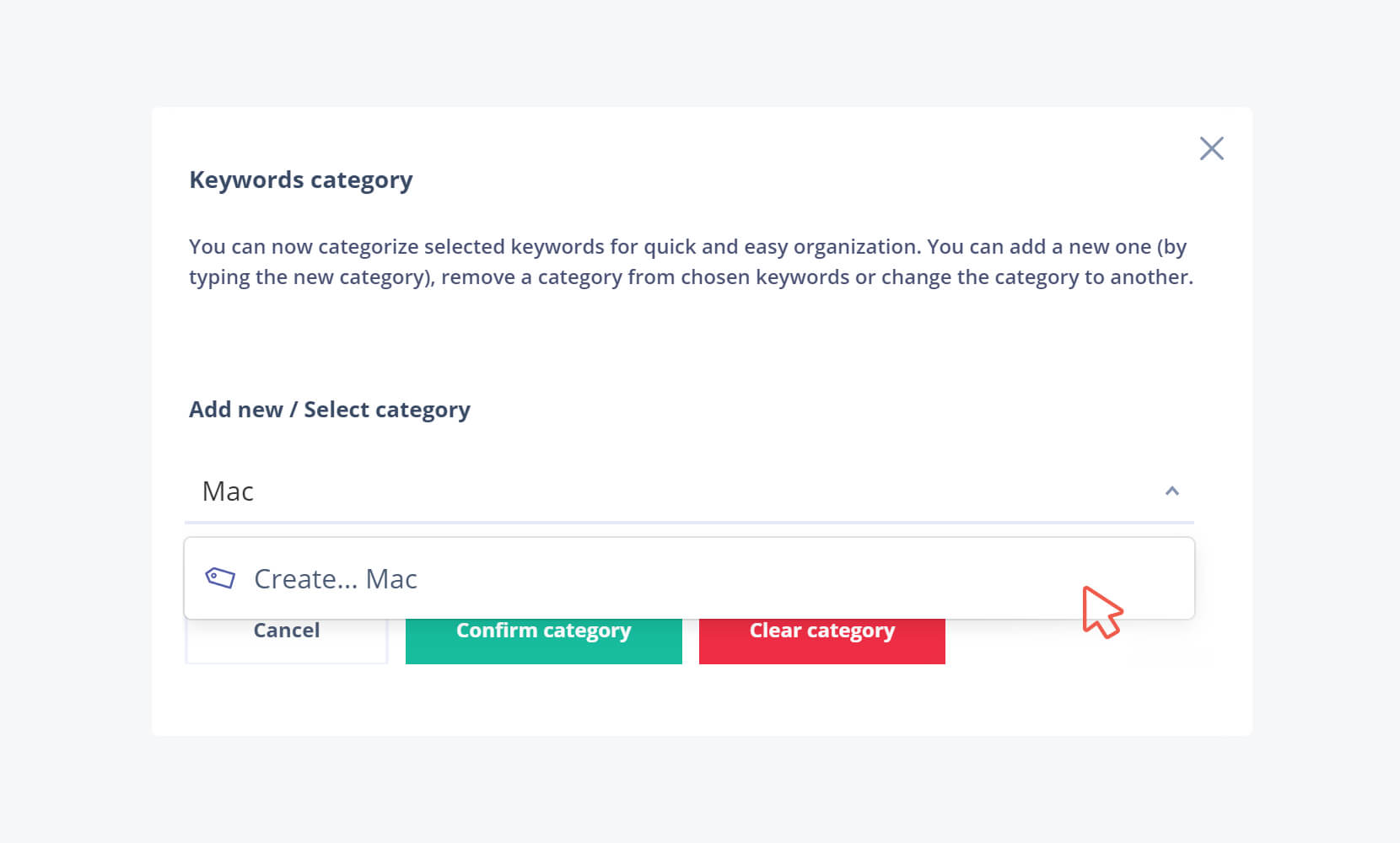Screen dimensions: 1400x843
Task: Click the X icon in the dialog corner
Action: [1211, 148]
